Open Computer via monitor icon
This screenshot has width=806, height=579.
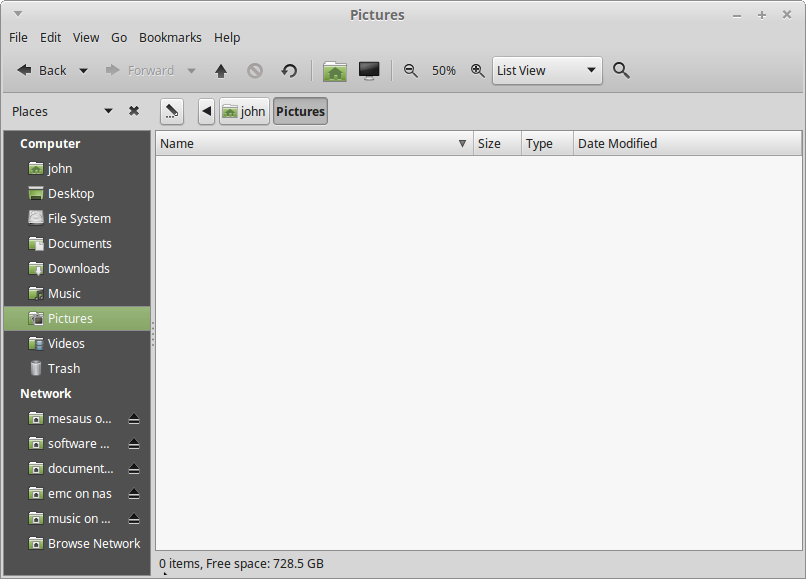pos(369,70)
